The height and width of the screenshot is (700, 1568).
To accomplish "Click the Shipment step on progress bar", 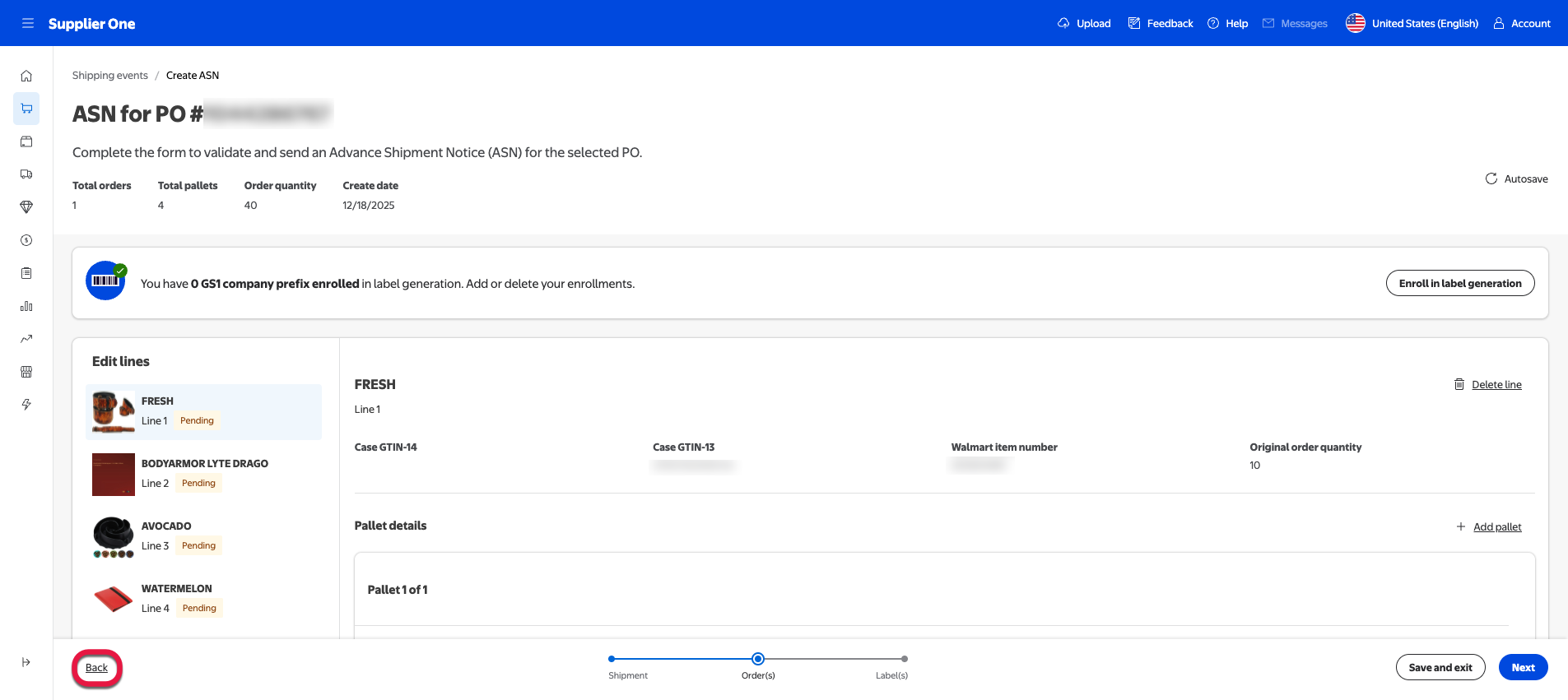I will pyautogui.click(x=612, y=659).
